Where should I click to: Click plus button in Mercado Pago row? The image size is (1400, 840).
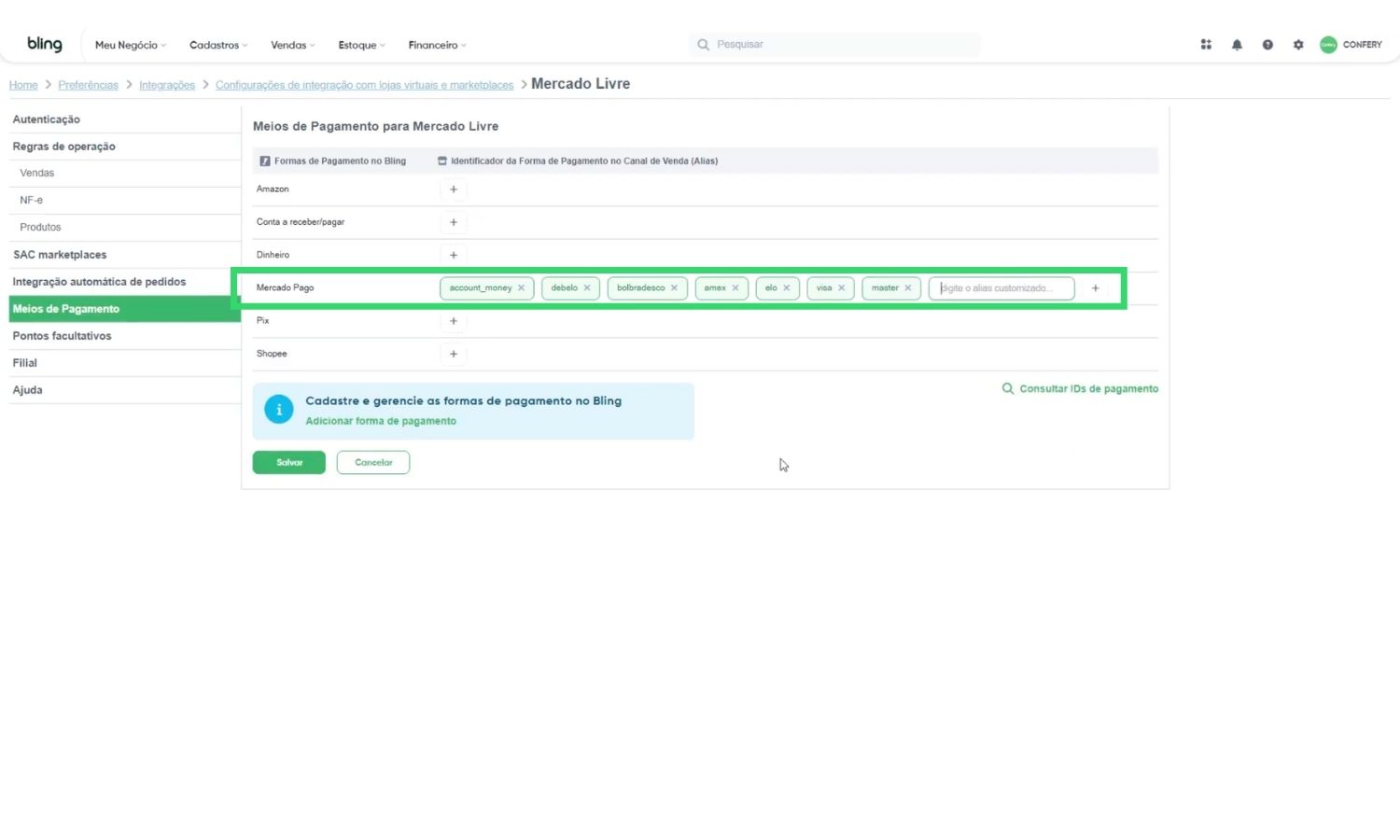[1096, 288]
